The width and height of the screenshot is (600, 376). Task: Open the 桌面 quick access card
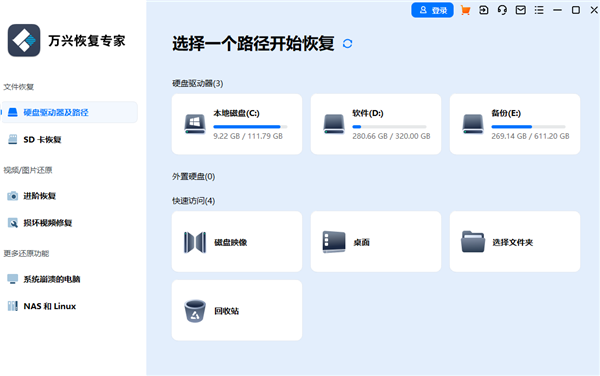[376, 241]
